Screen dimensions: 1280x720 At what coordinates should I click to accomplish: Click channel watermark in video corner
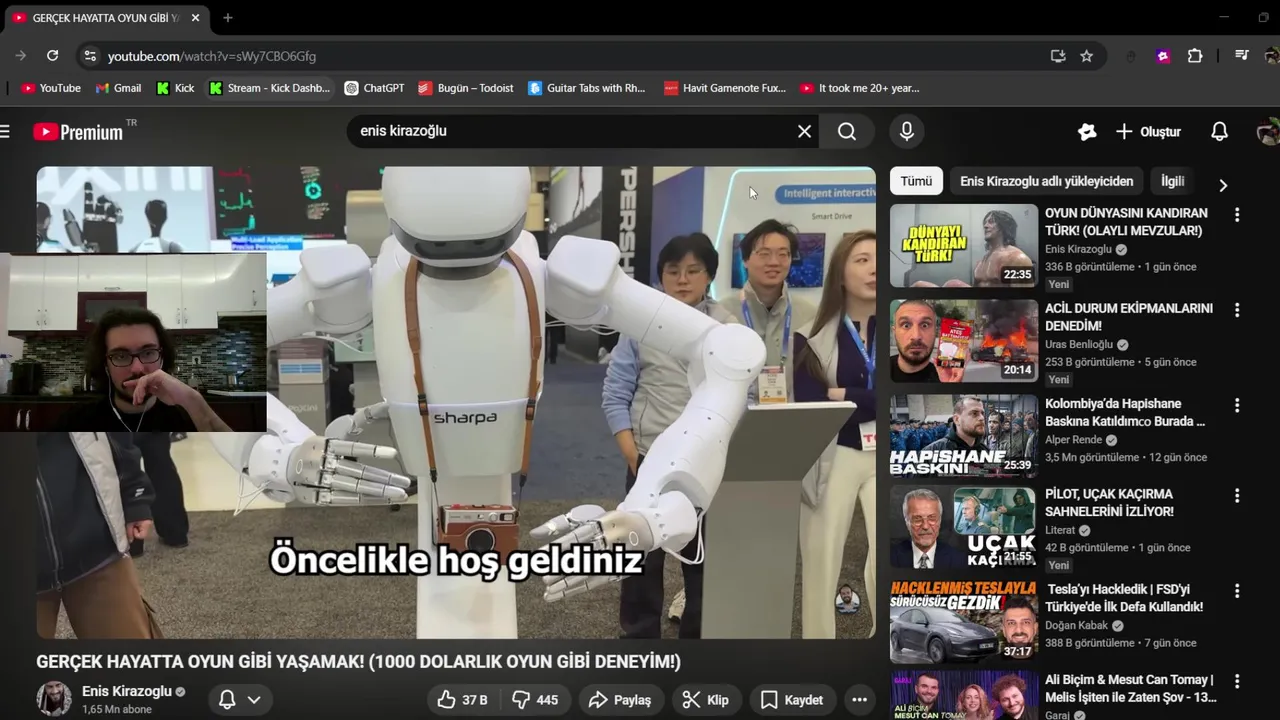click(848, 600)
